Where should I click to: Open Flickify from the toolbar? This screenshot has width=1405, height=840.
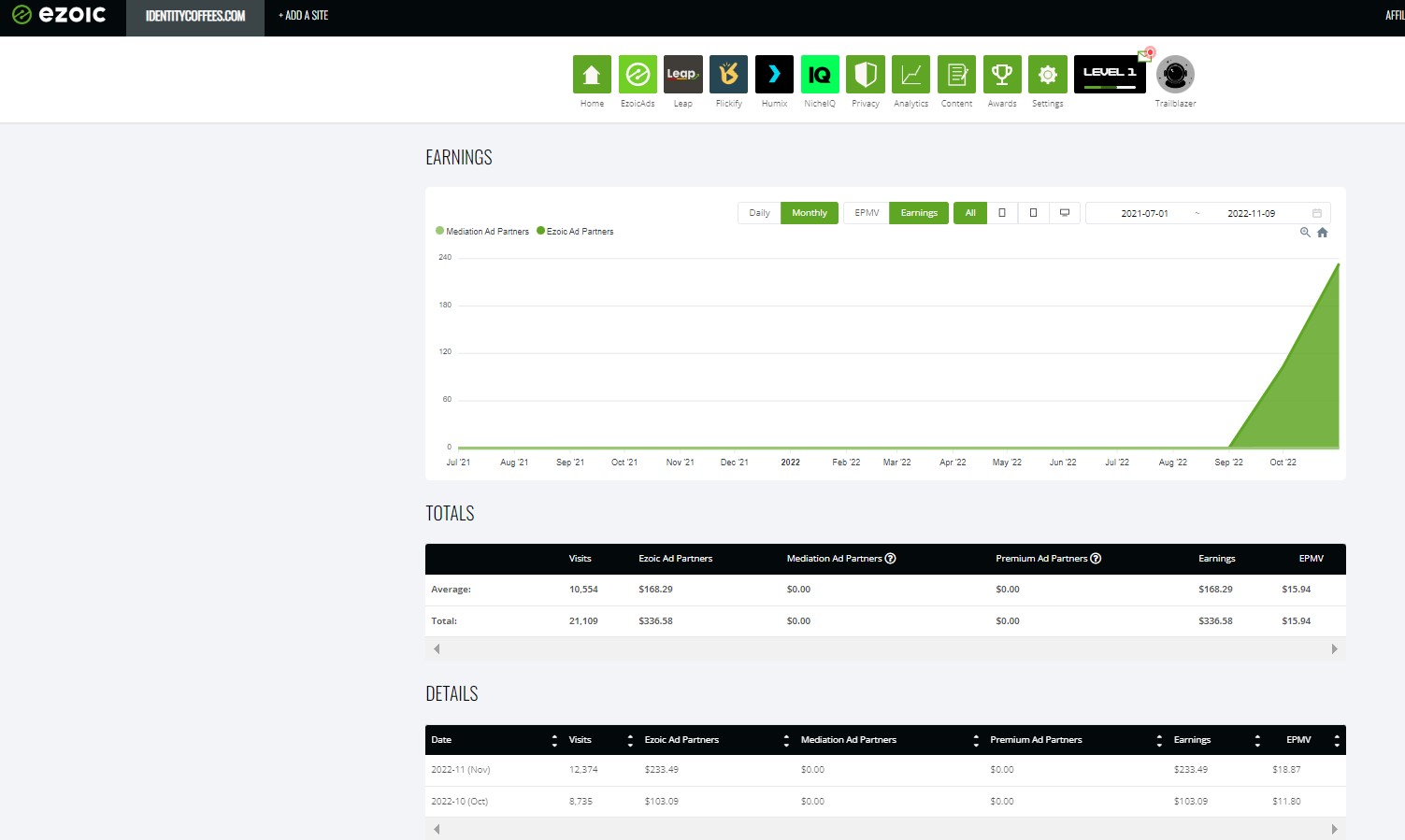(728, 75)
